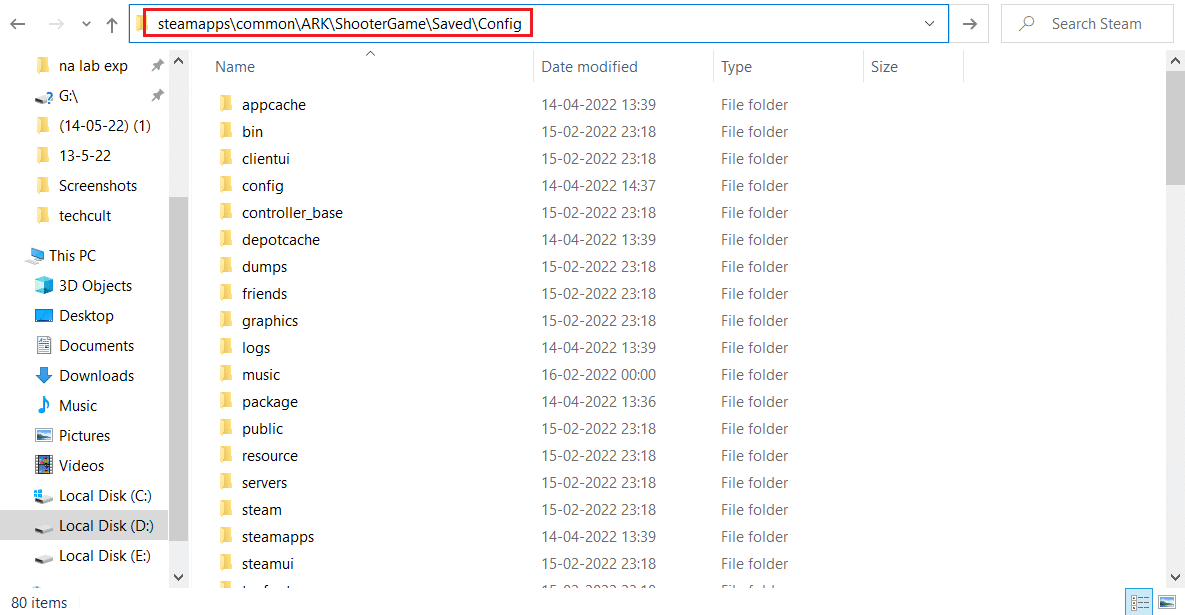Click the Go to arrow button

point(970,23)
